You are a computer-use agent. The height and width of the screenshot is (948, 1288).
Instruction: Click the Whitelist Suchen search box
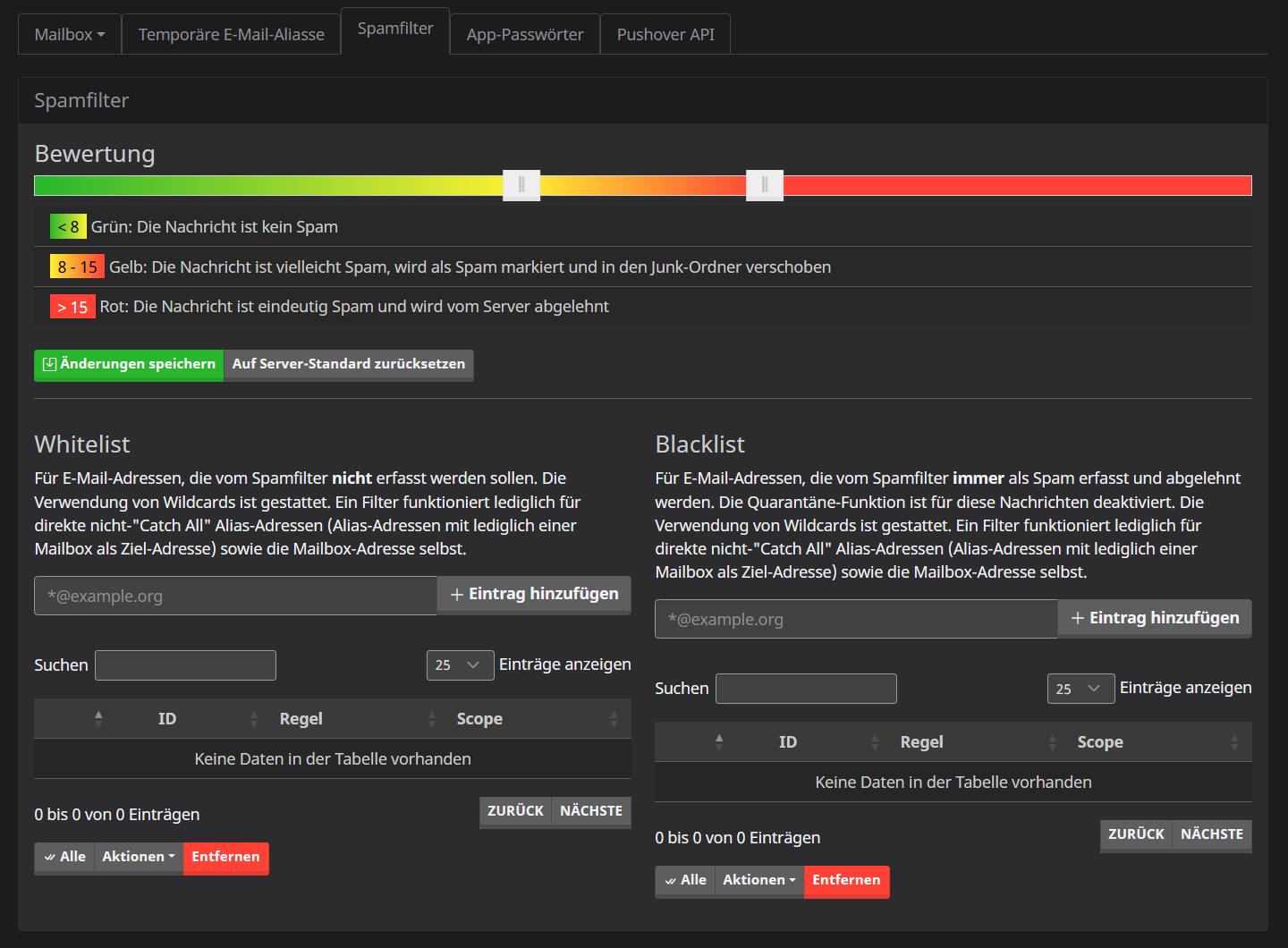(x=185, y=665)
